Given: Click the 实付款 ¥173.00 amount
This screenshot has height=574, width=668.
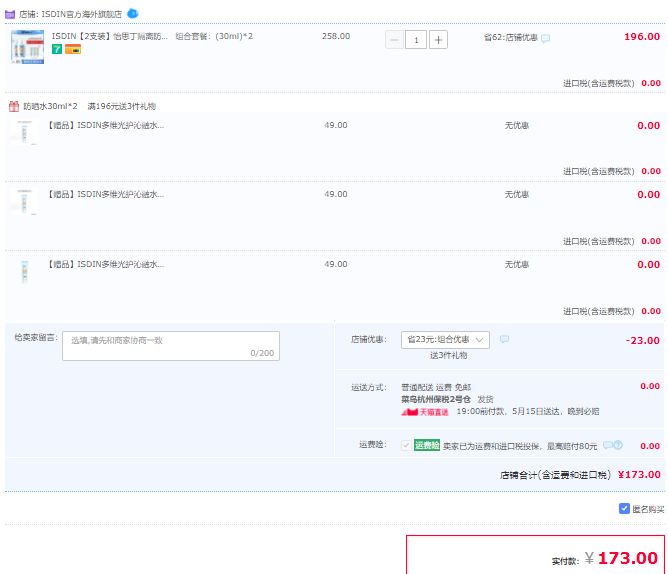Looking at the screenshot, I should [x=622, y=558].
